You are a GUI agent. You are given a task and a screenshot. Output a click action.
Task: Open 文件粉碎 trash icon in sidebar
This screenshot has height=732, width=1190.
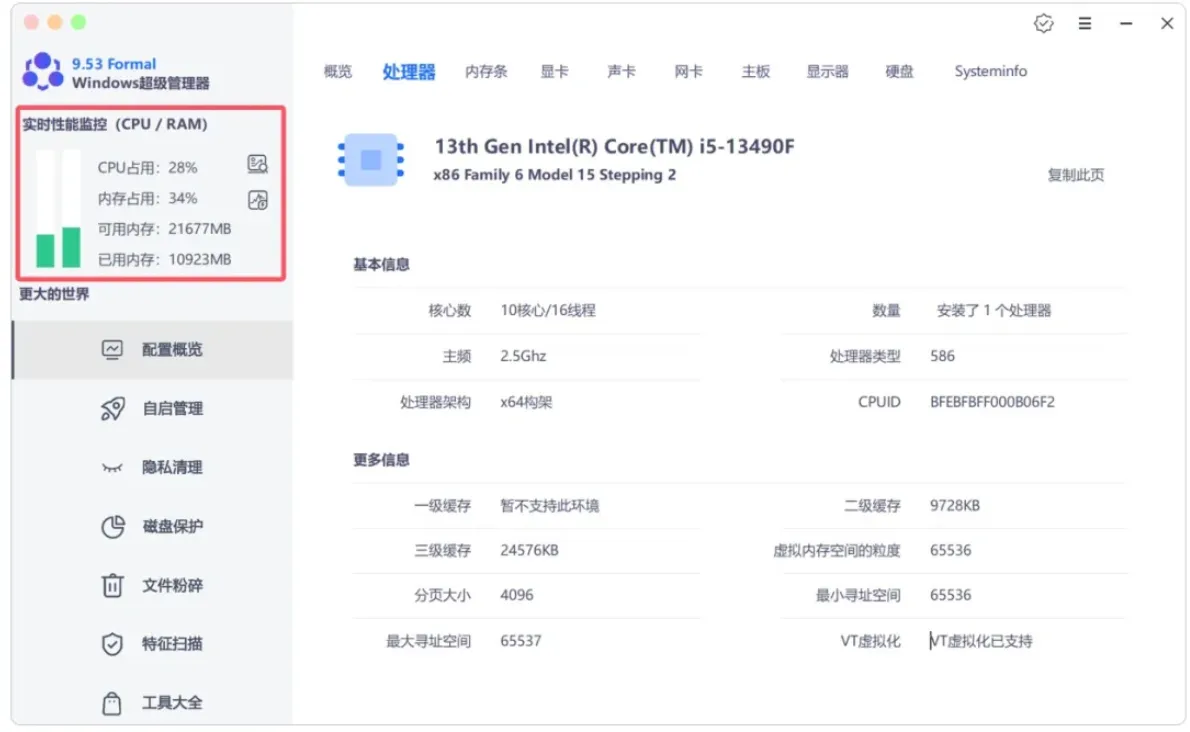point(112,585)
